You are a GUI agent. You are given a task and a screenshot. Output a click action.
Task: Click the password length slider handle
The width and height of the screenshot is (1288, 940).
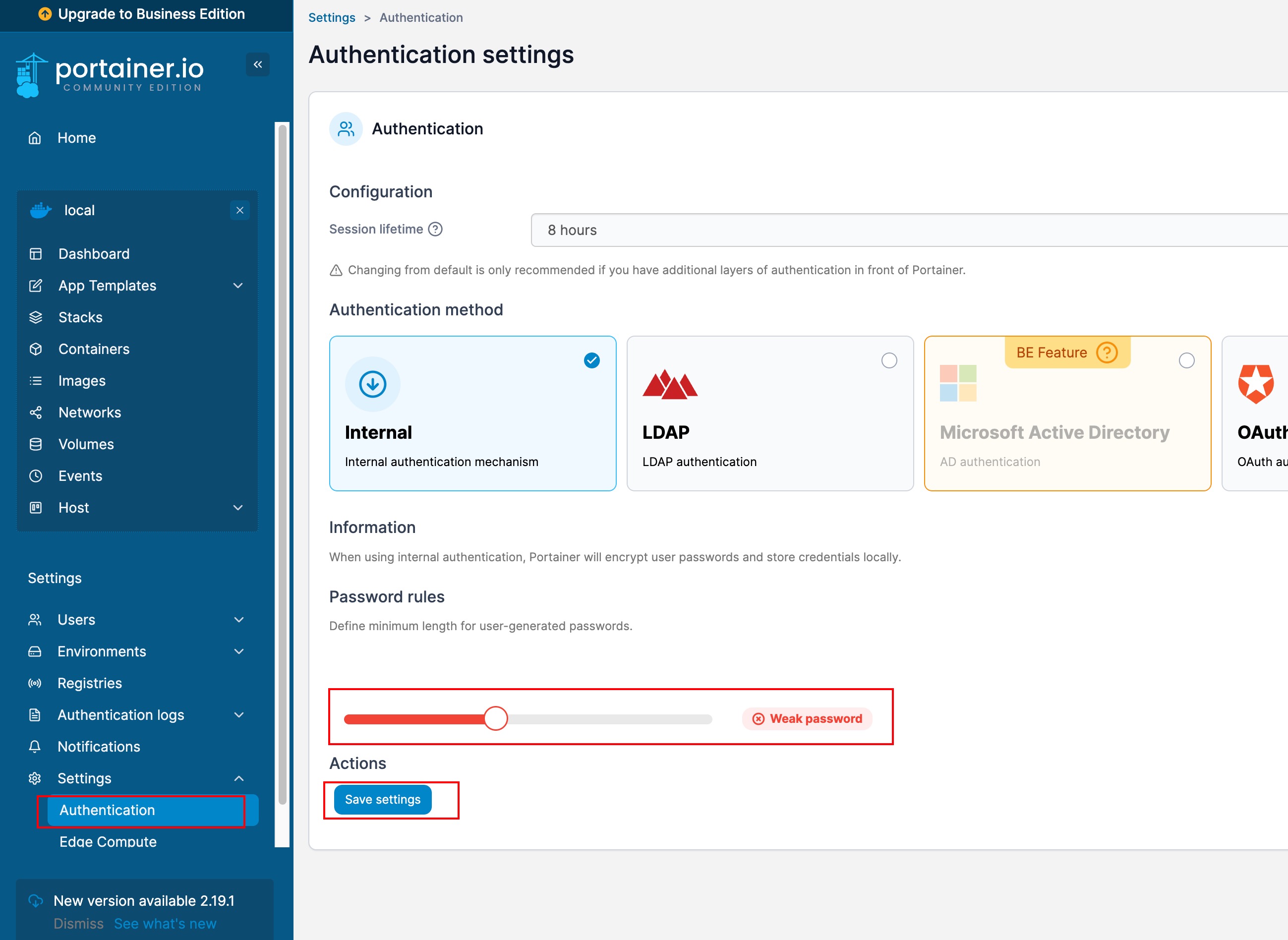495,719
